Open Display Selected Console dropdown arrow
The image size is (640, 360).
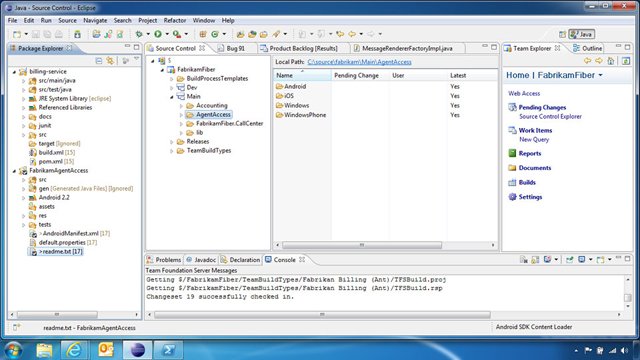[x=591, y=260]
